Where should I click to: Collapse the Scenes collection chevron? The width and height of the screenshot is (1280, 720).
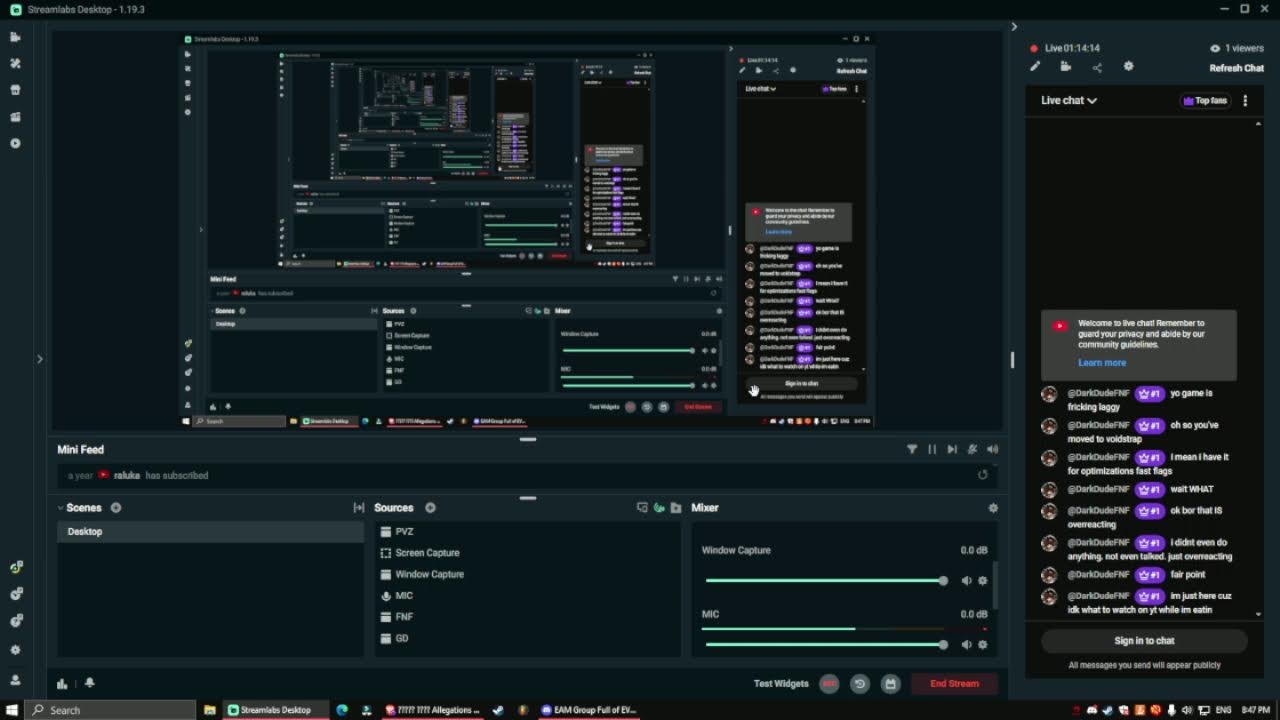pyautogui.click(x=60, y=508)
